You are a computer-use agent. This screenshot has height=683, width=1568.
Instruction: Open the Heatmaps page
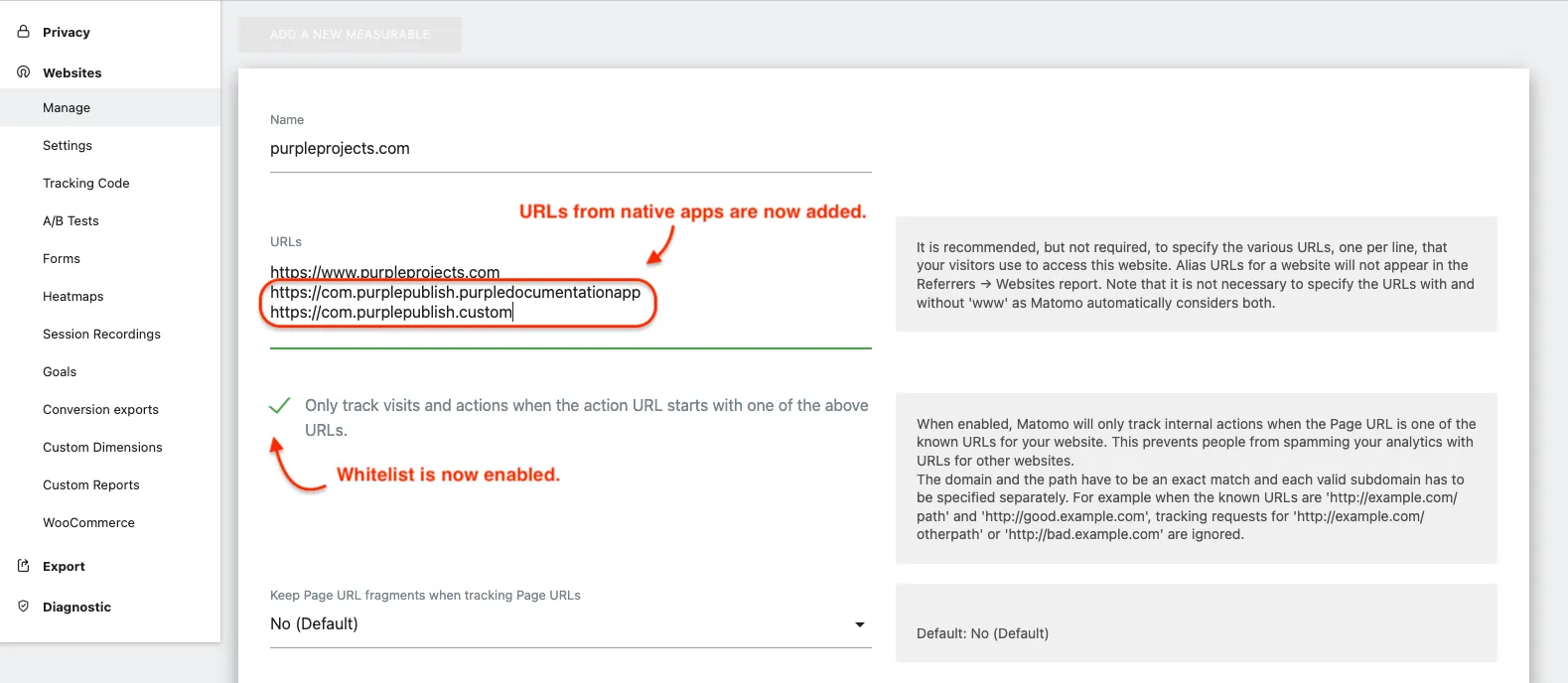point(73,296)
